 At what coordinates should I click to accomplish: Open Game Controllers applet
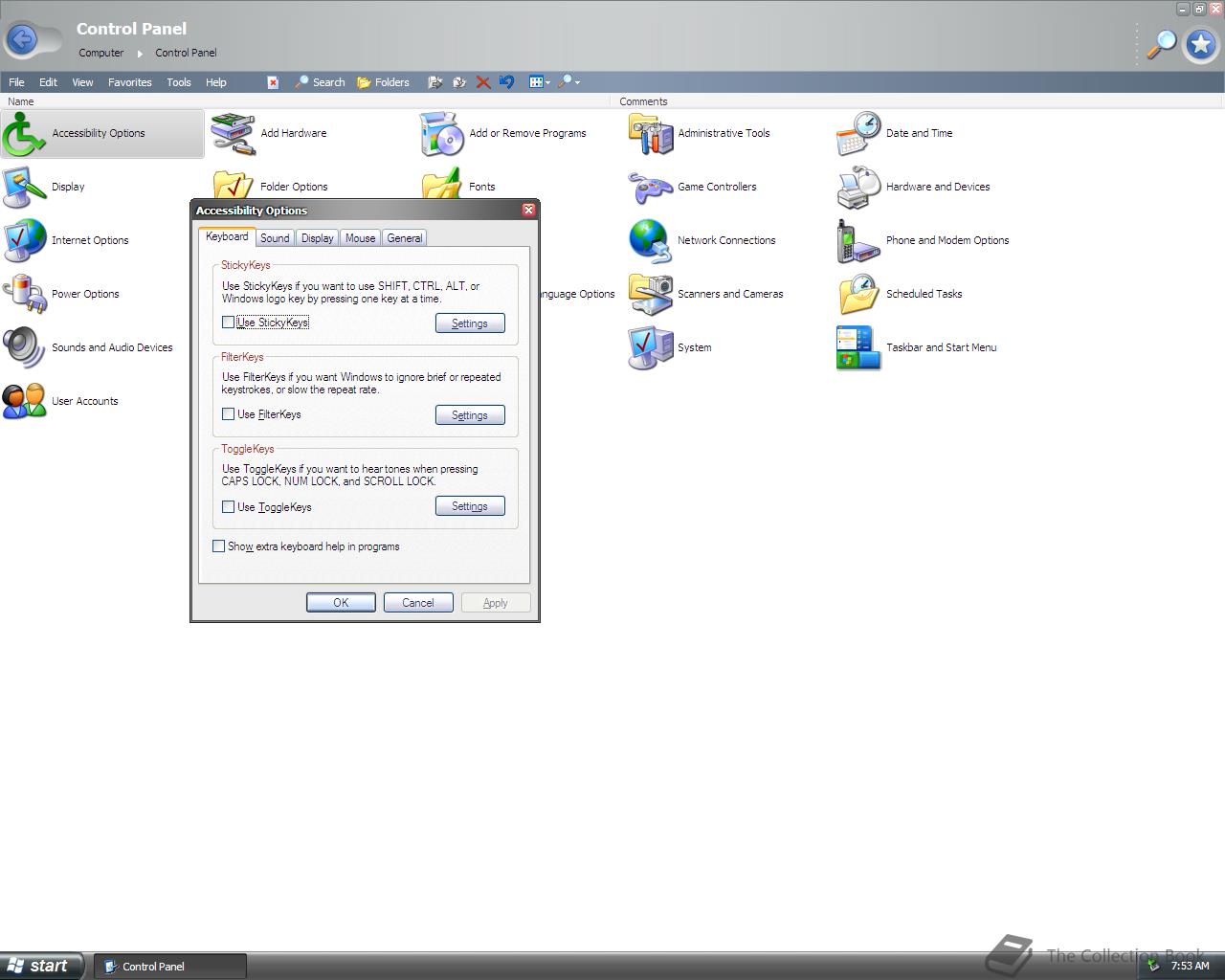point(692,187)
